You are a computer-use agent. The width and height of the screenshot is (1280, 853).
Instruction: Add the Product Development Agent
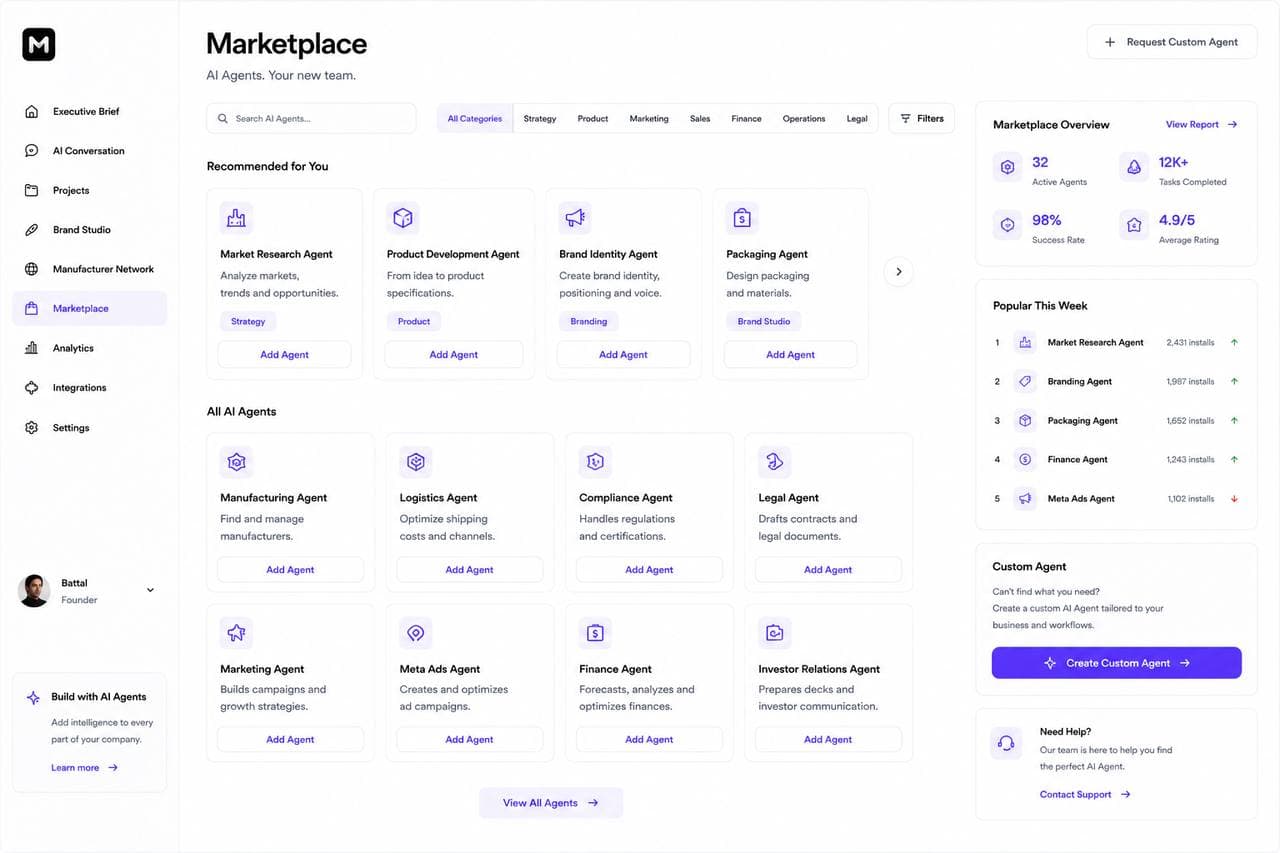pyautogui.click(x=454, y=354)
